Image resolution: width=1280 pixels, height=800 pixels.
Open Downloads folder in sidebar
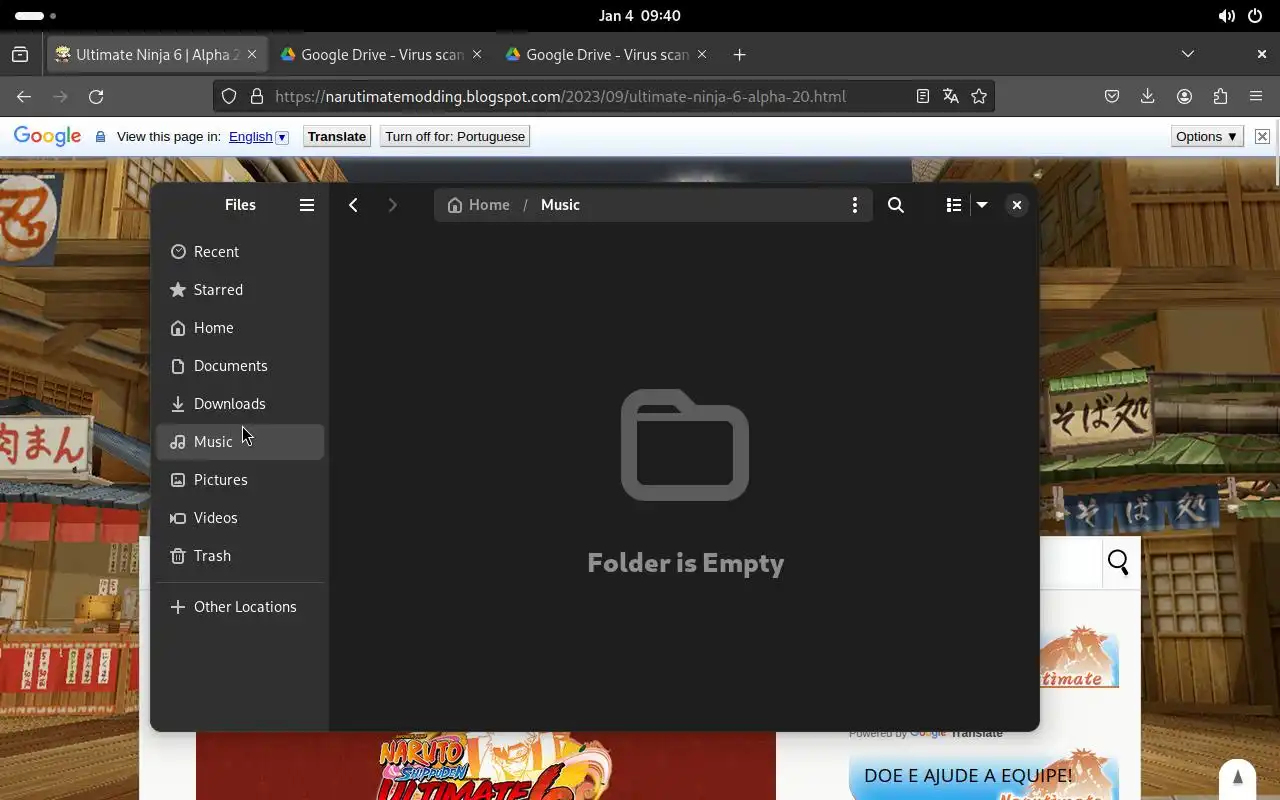240,404
